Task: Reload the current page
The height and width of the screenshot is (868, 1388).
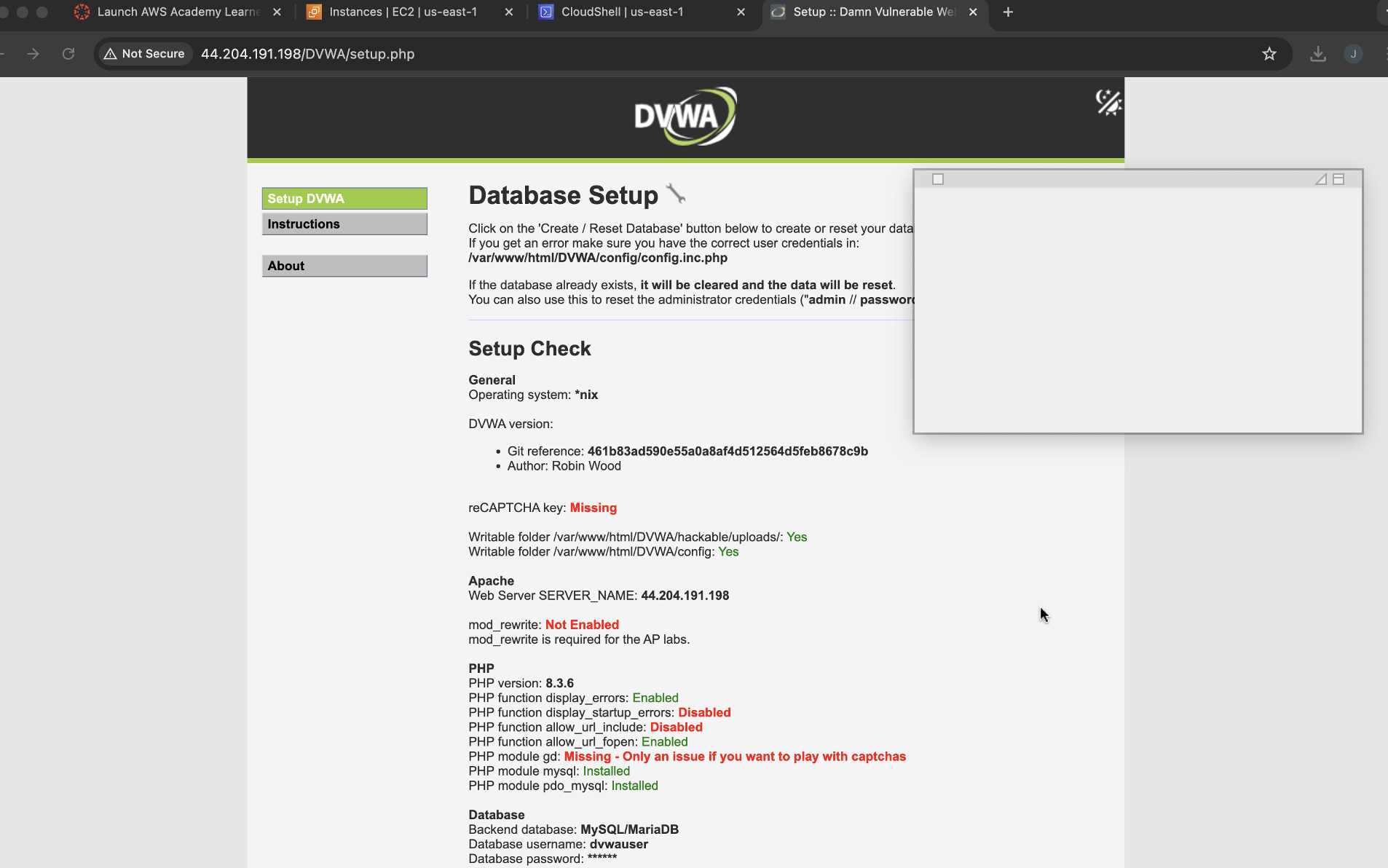Action: pyautogui.click(x=68, y=54)
